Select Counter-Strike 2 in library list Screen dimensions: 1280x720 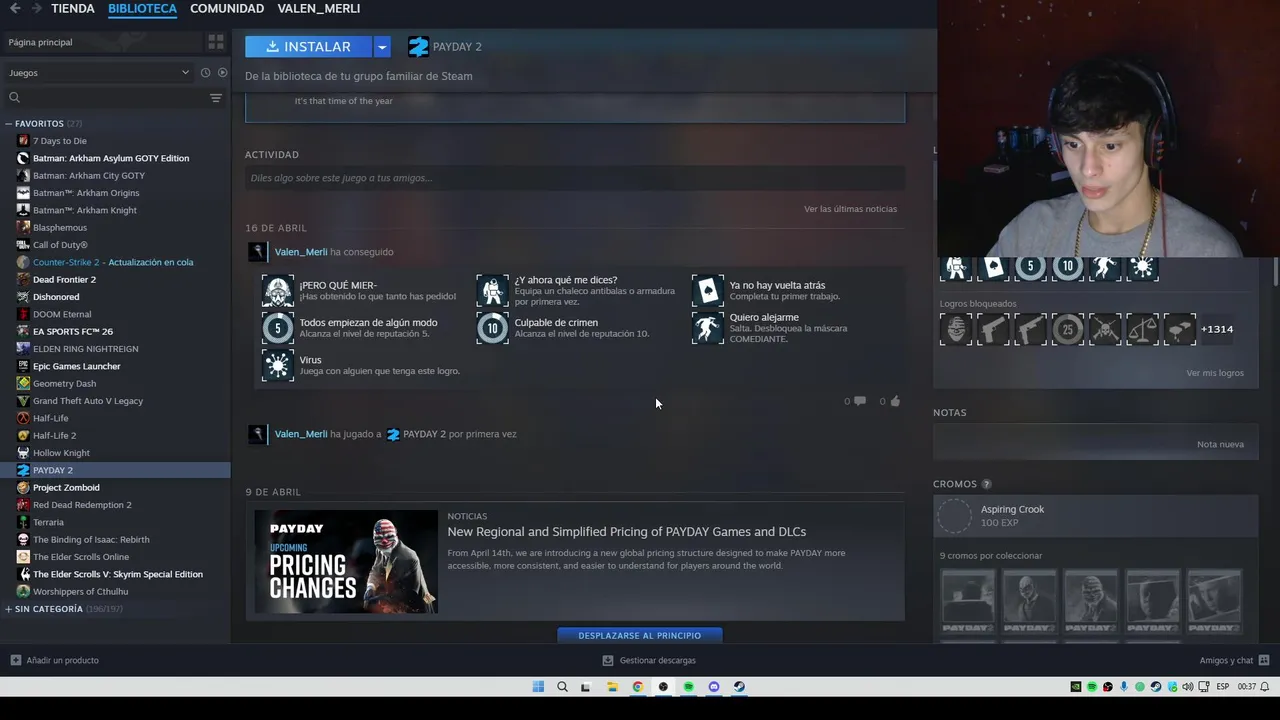coord(115,262)
